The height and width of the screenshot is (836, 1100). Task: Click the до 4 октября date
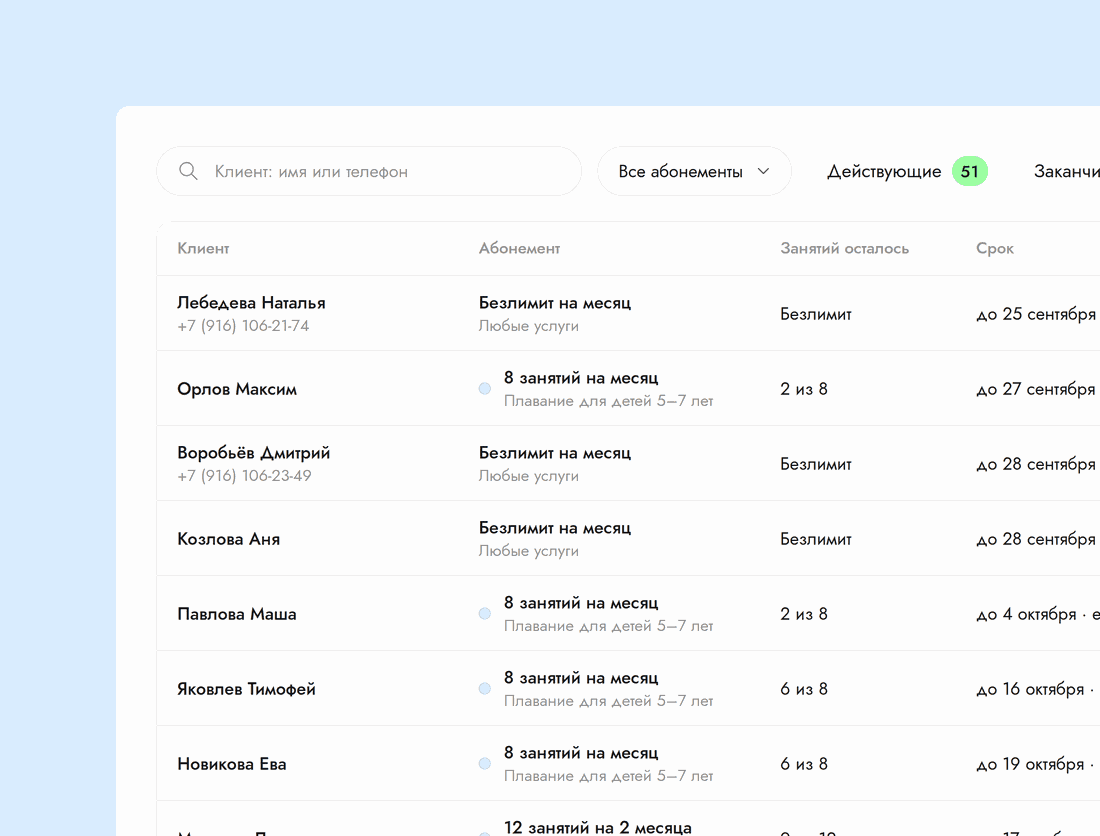(1026, 614)
